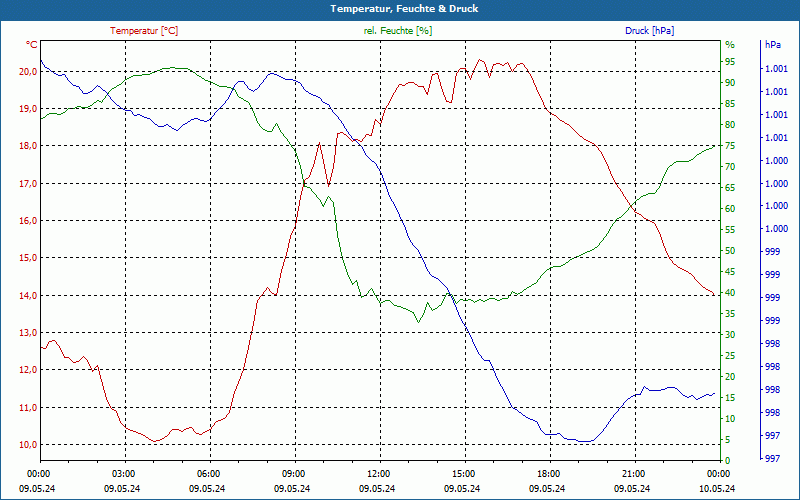Image resolution: width=800 pixels, height=500 pixels.
Task: Click the 997 bottom pressure axis value
Action: point(773,459)
